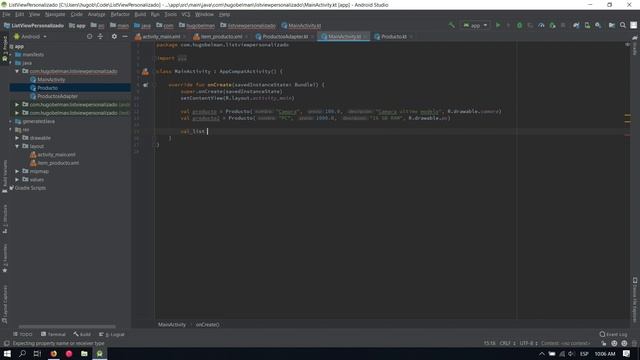Expand the mipmap folder
Viewport: 640px width, 360px height.
(17, 171)
